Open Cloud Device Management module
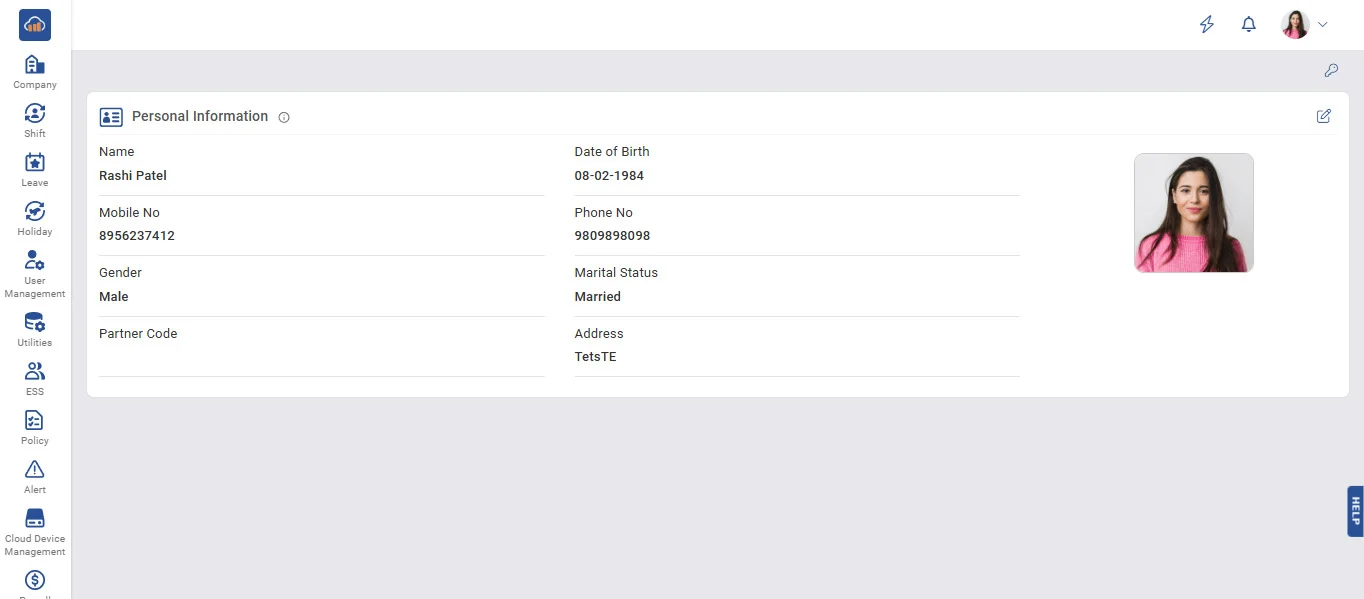This screenshot has width=1364, height=599. (x=35, y=530)
